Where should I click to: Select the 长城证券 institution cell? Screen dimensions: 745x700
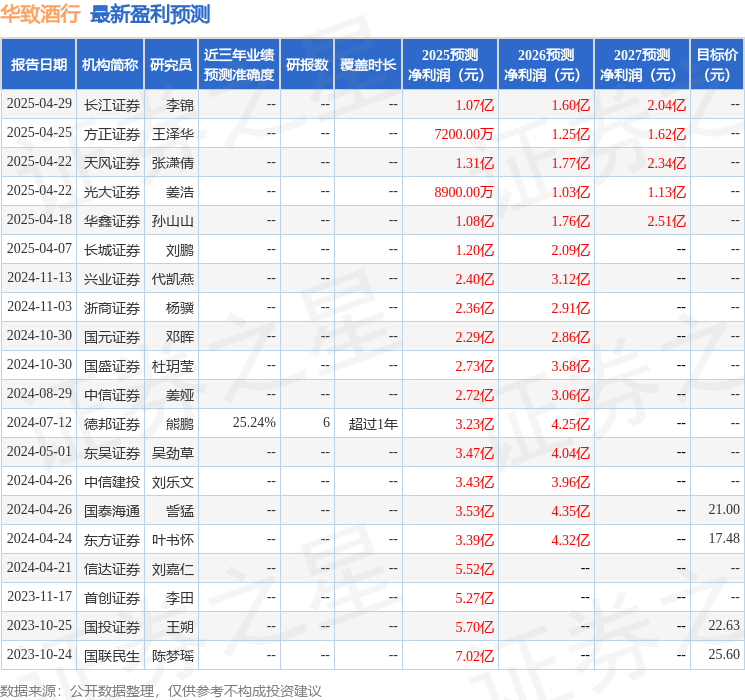[112, 250]
